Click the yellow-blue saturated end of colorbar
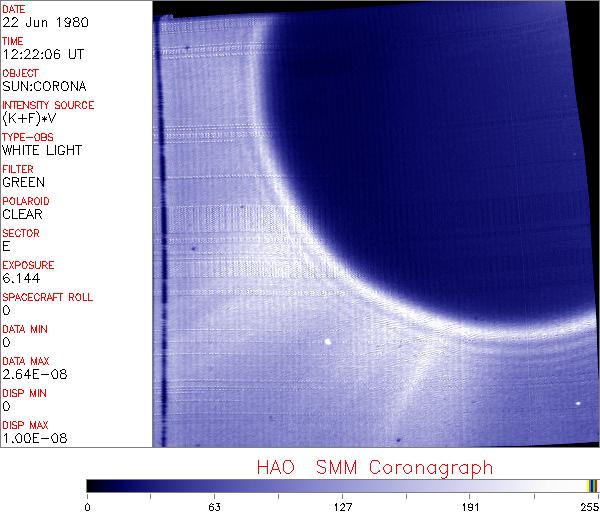600x512 pixels. 592,487
